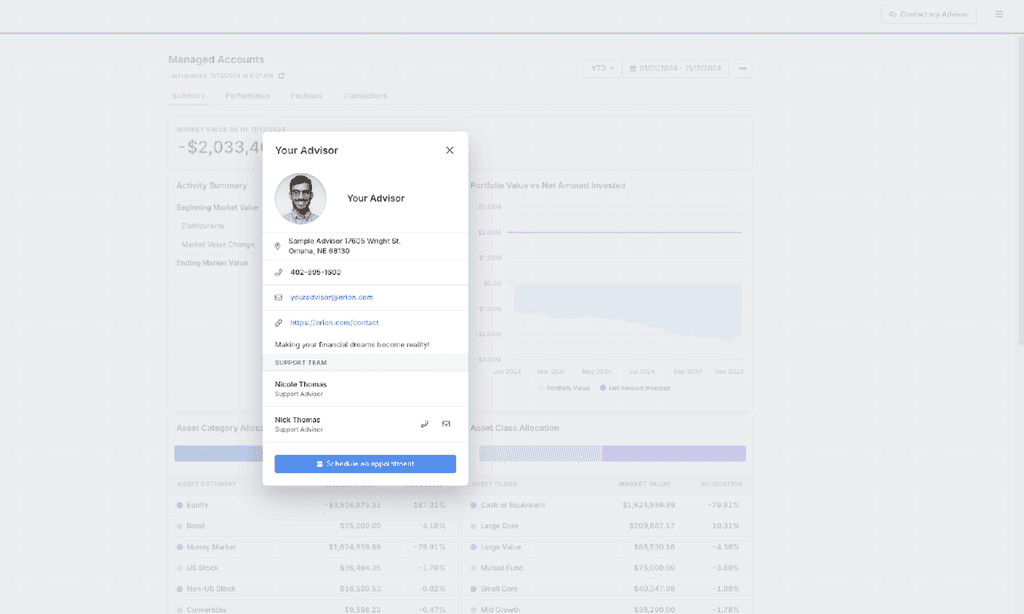Toggle Net Amount Invested legend item

tap(635, 388)
